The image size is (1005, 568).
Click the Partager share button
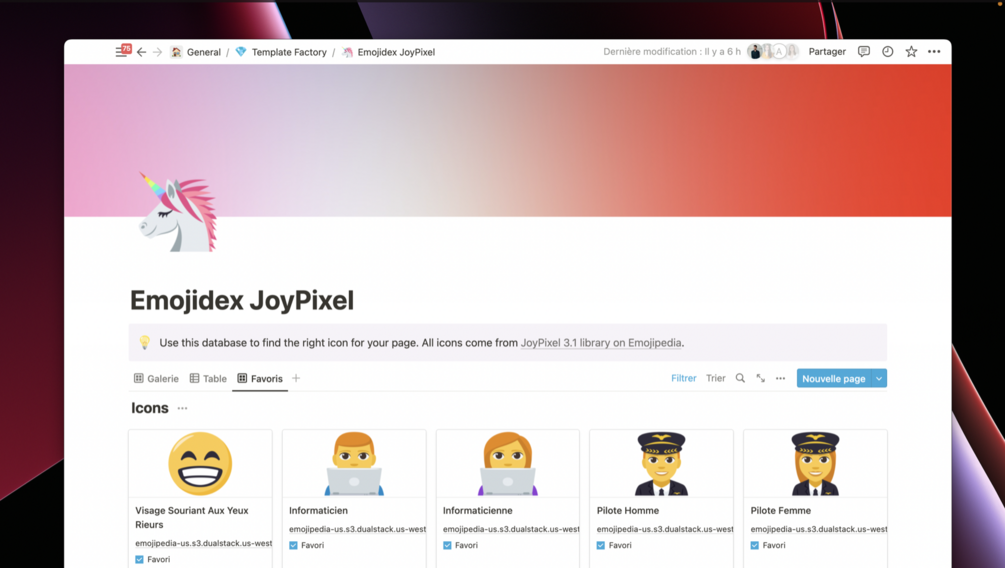point(827,51)
